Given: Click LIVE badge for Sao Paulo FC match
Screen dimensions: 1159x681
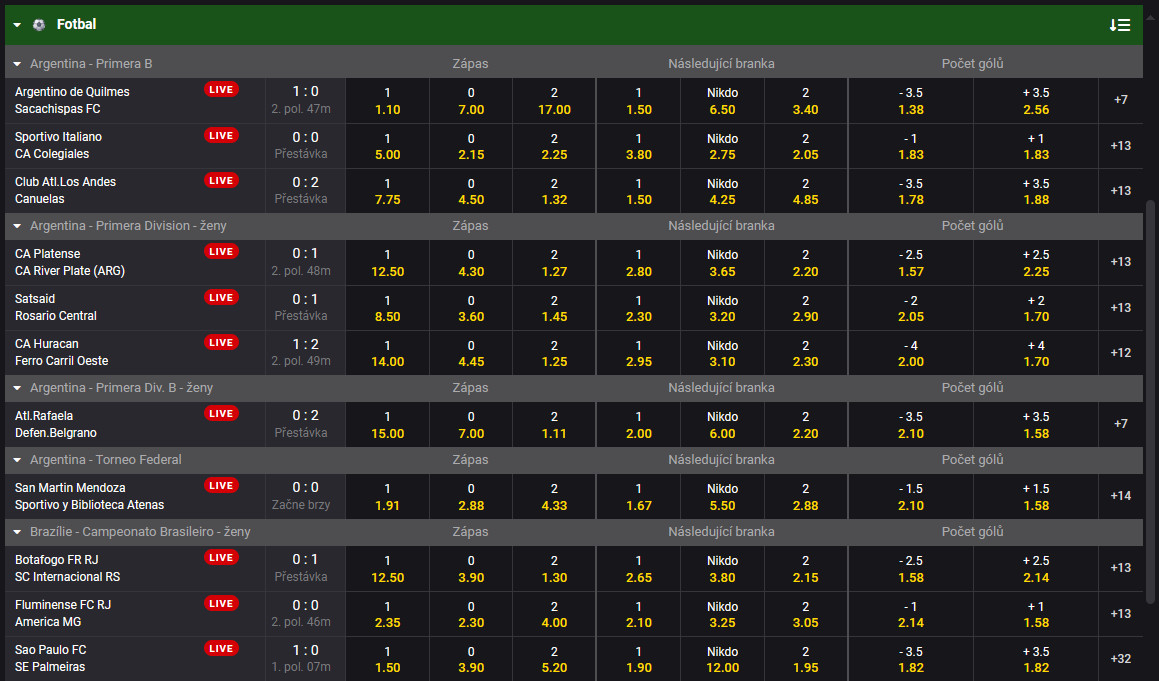Looking at the screenshot, I should (221, 648).
